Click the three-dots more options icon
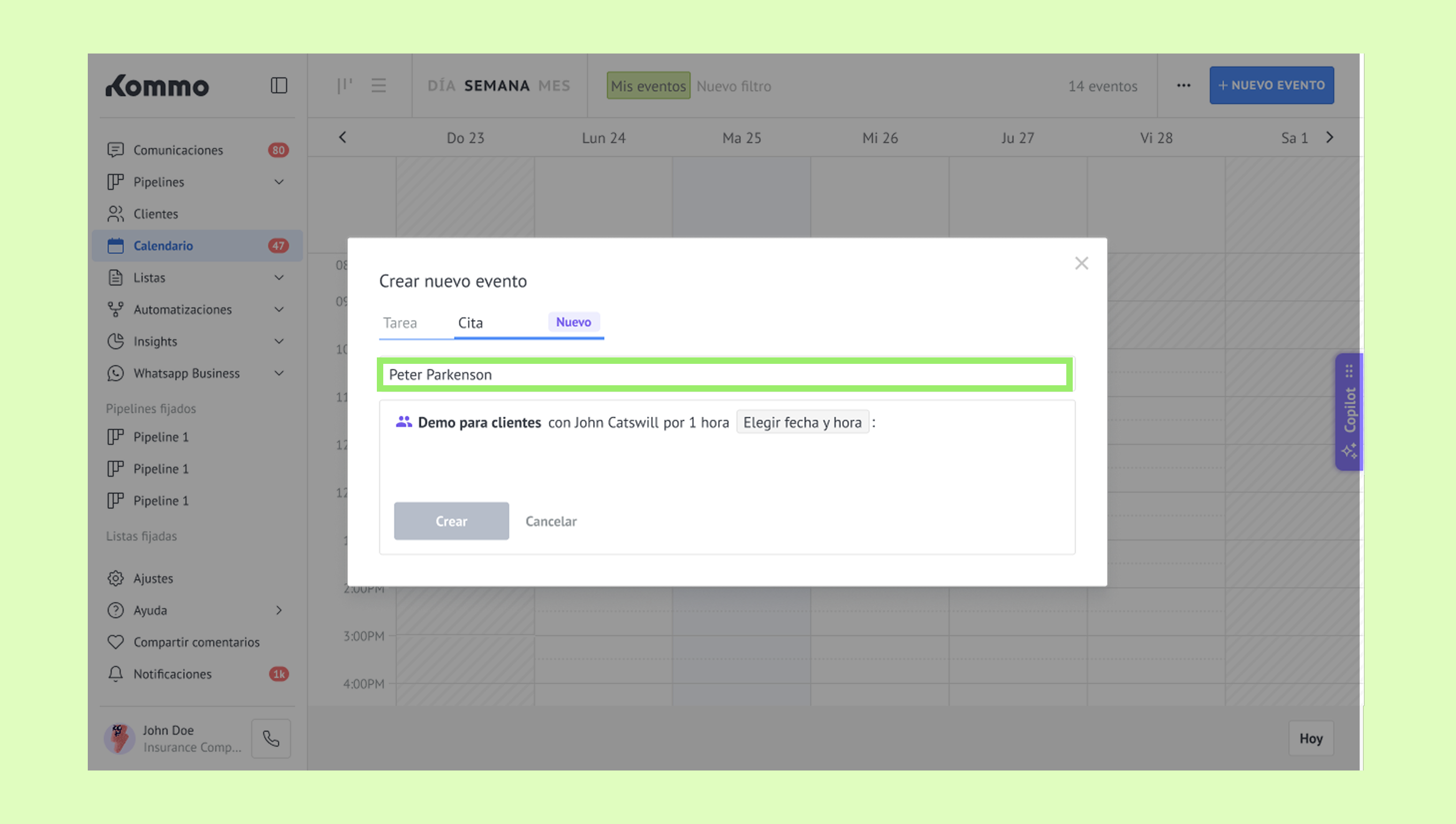1456x824 pixels. [1183, 86]
